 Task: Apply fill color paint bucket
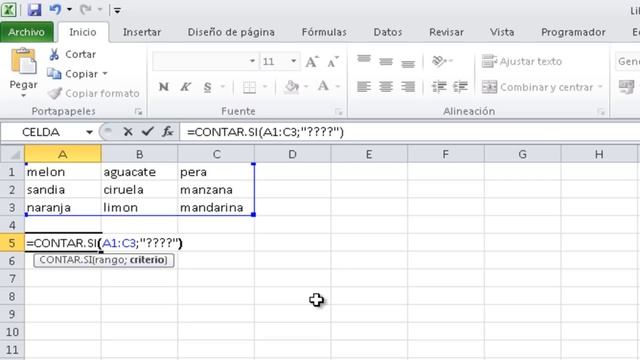pyautogui.click(x=291, y=87)
